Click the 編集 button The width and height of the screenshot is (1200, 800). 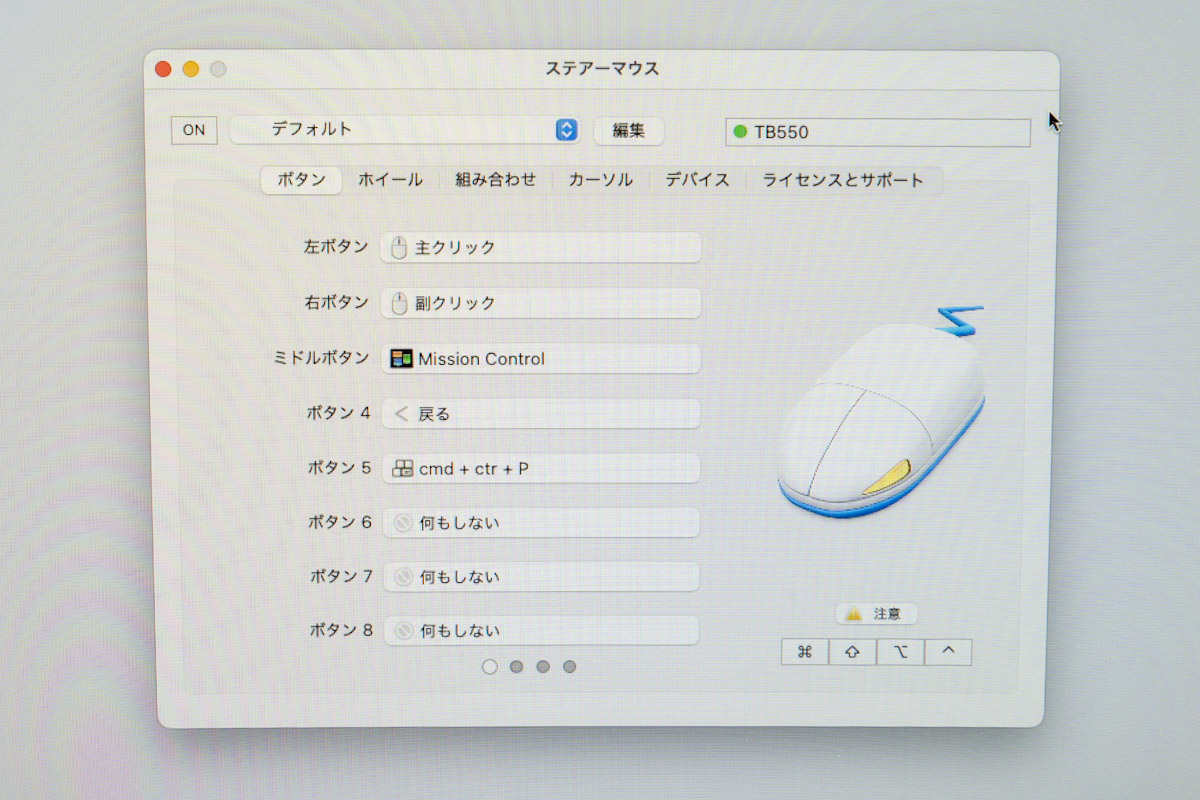[628, 130]
